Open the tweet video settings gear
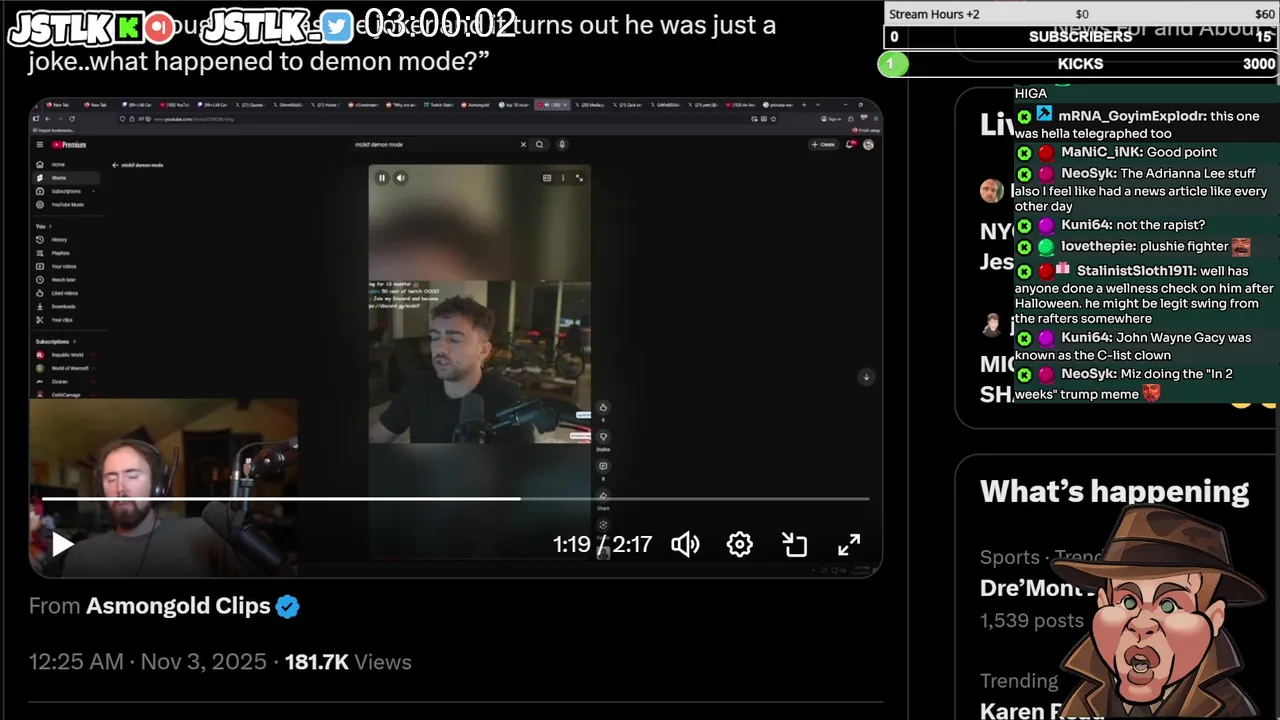1280x720 pixels. pyautogui.click(x=740, y=544)
